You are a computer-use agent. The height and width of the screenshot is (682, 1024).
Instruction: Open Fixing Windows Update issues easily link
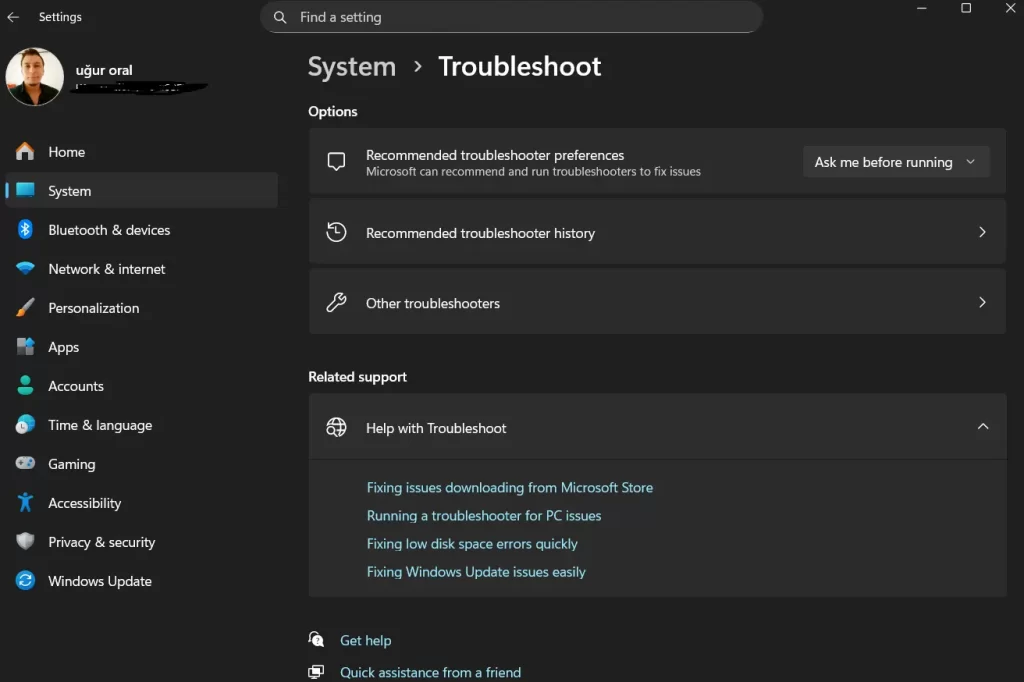tap(476, 571)
